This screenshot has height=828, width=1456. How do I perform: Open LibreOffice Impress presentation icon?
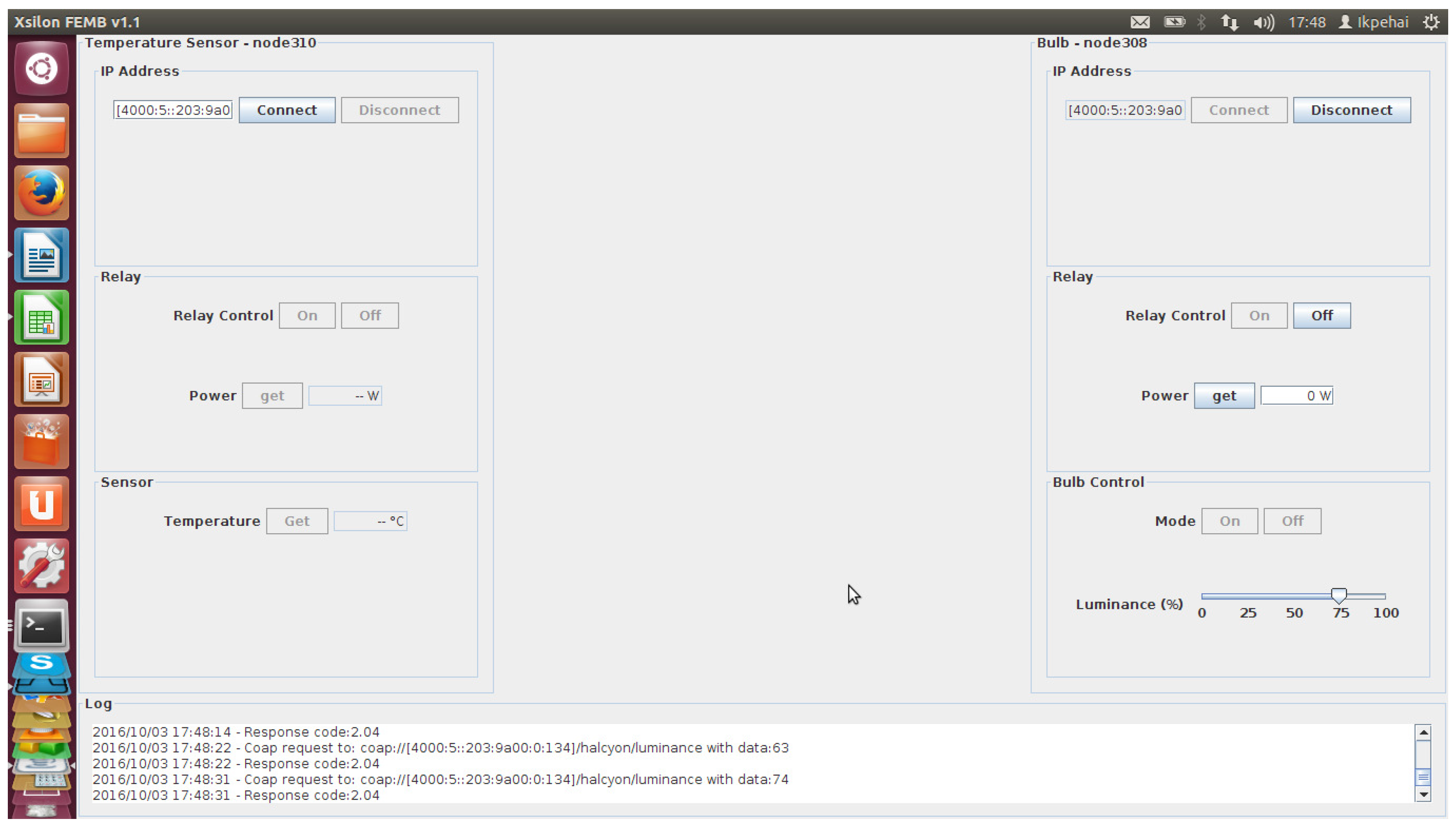coord(42,379)
